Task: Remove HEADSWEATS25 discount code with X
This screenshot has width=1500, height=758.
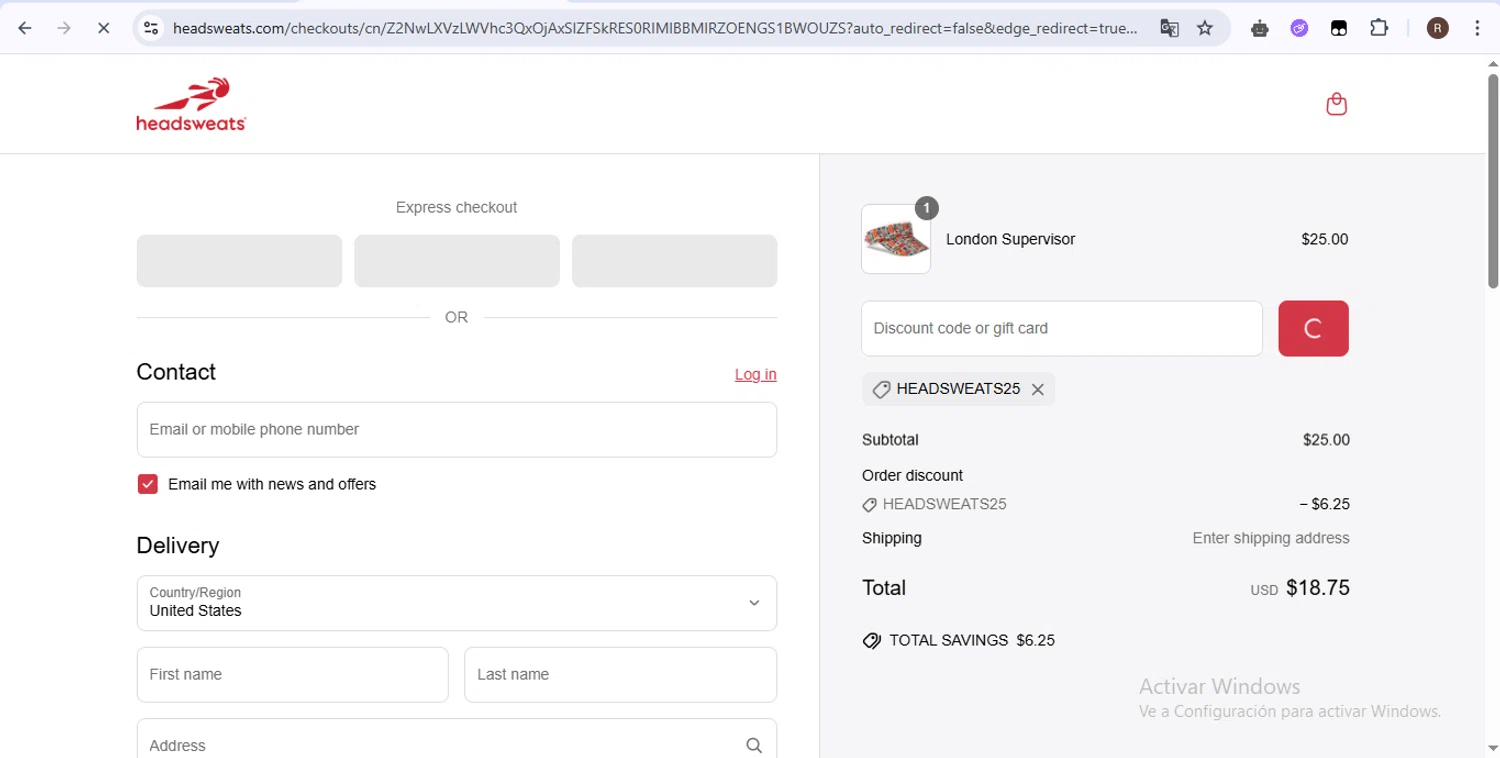Action: click(1038, 390)
